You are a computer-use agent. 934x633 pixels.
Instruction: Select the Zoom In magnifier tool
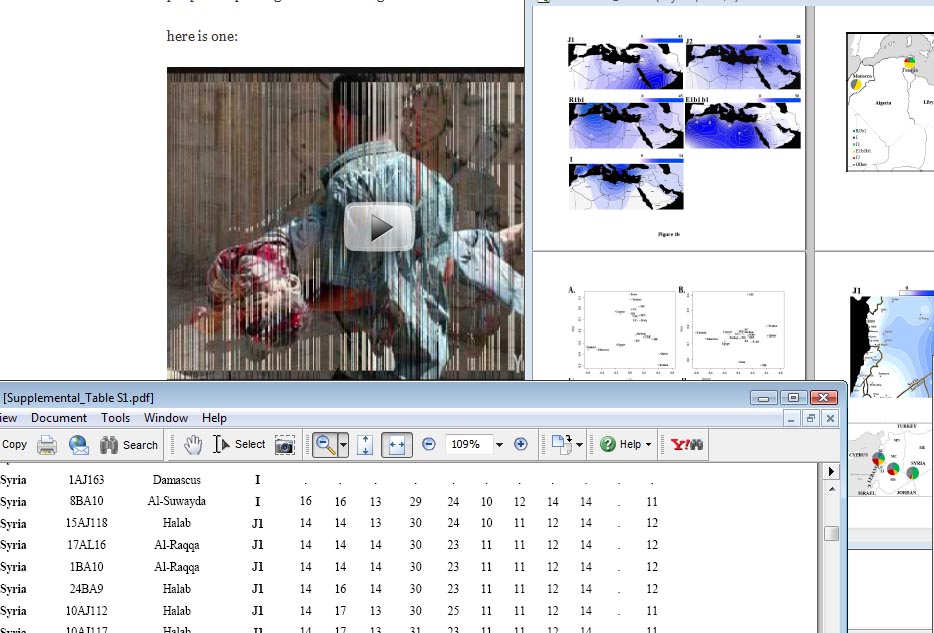pyautogui.click(x=325, y=445)
